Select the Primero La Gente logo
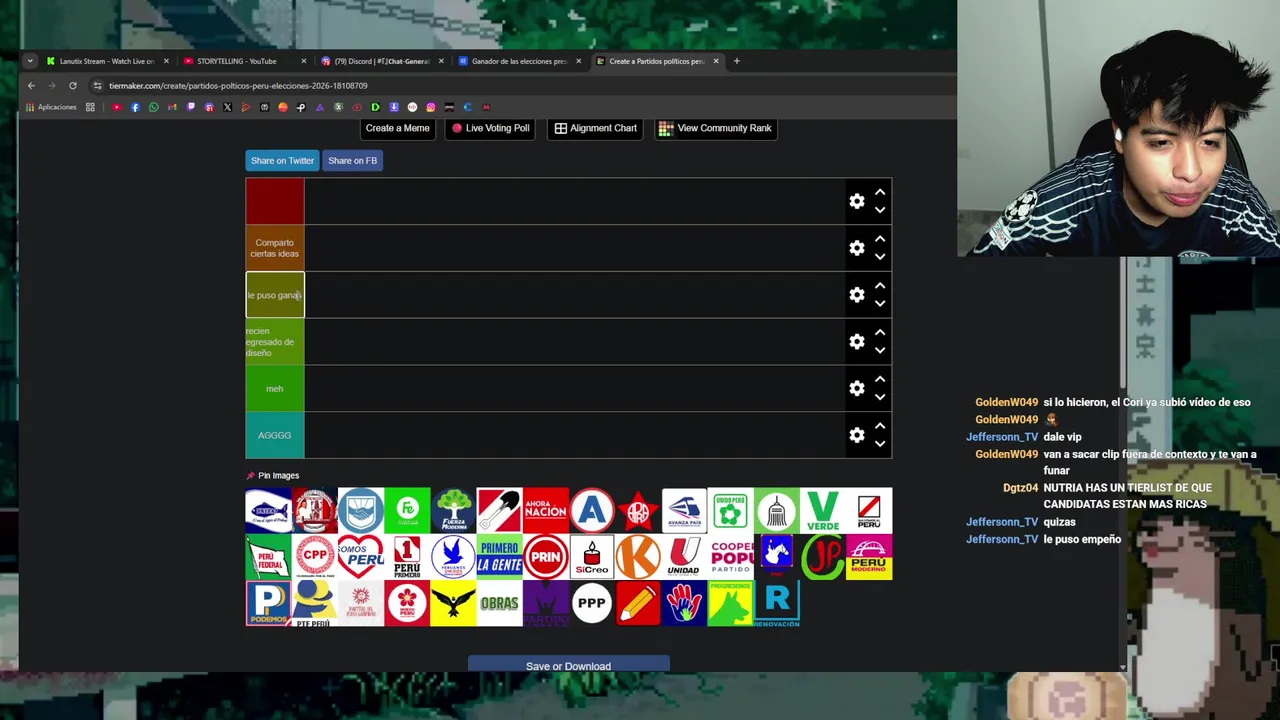Image resolution: width=1280 pixels, height=720 pixels. (499, 557)
